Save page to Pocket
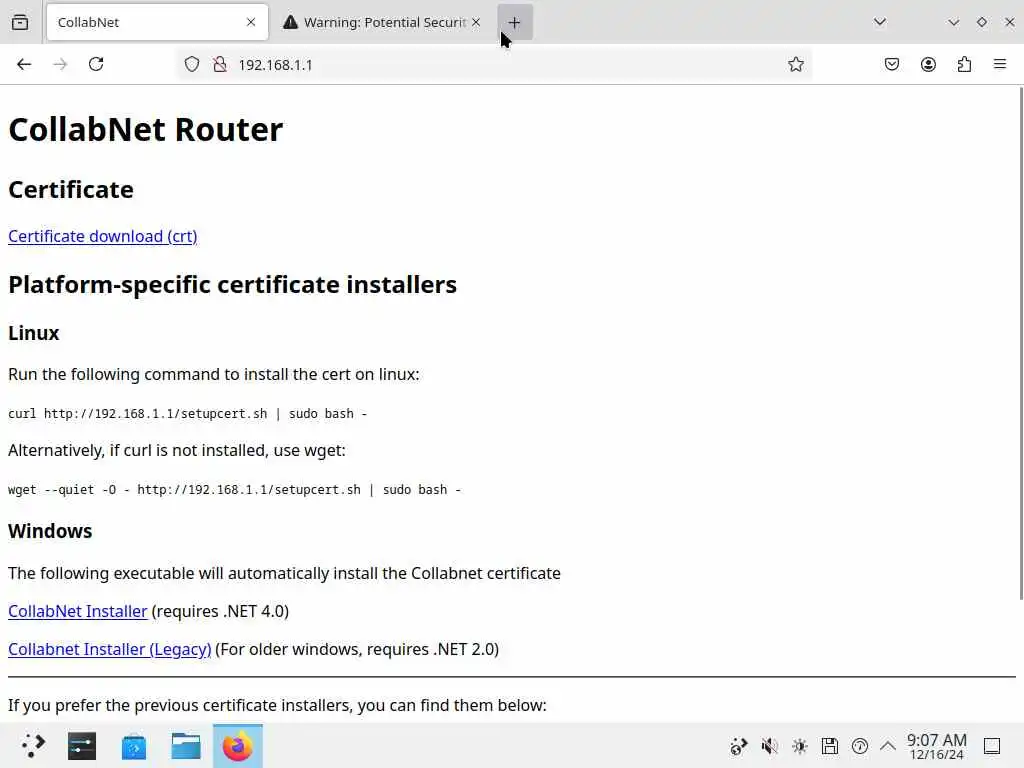Image resolution: width=1024 pixels, height=768 pixels. (x=892, y=64)
